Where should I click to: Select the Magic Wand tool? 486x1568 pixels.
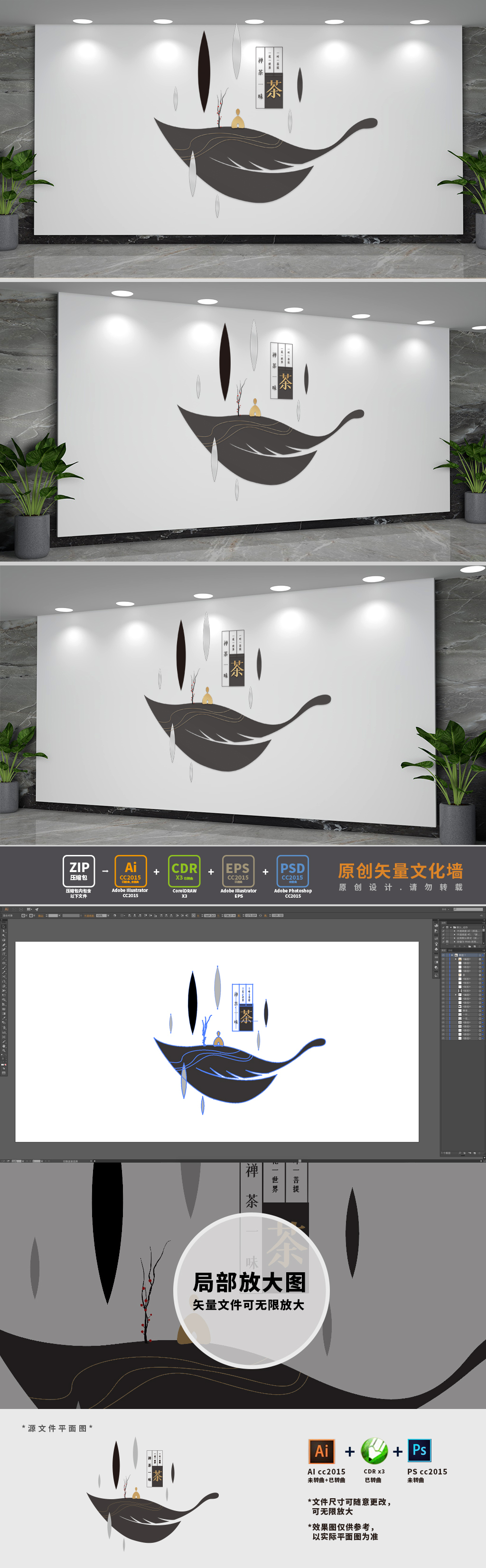[x=4, y=936]
